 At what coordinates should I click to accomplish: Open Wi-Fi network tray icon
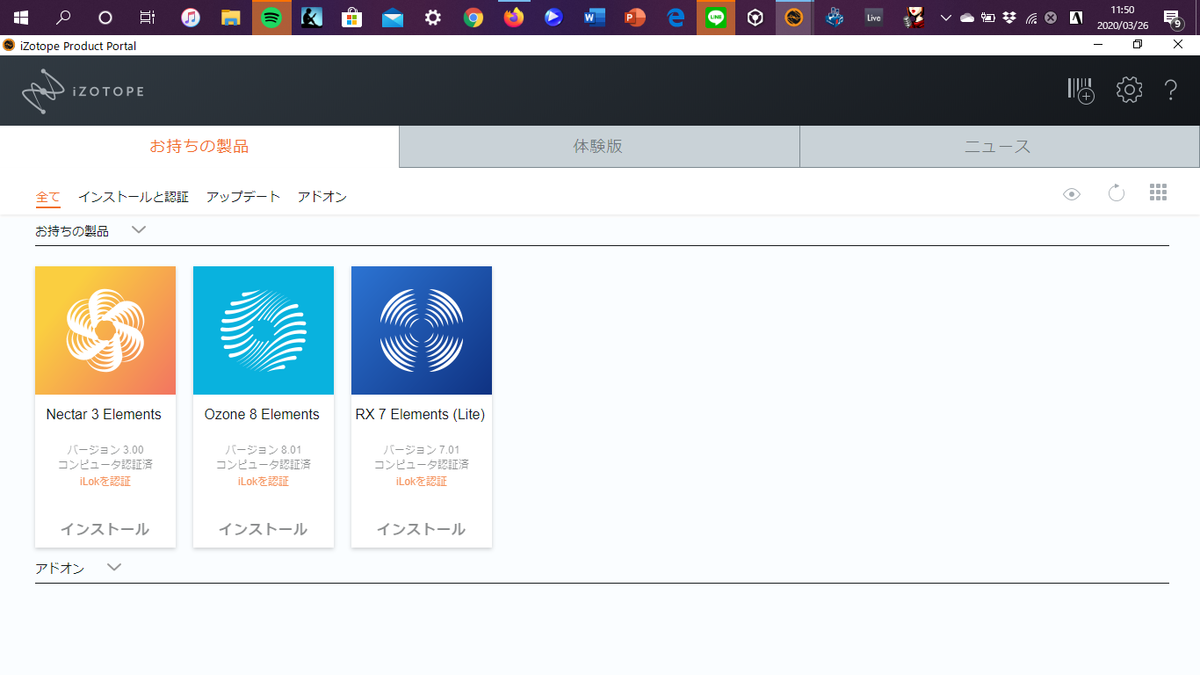click(1031, 18)
